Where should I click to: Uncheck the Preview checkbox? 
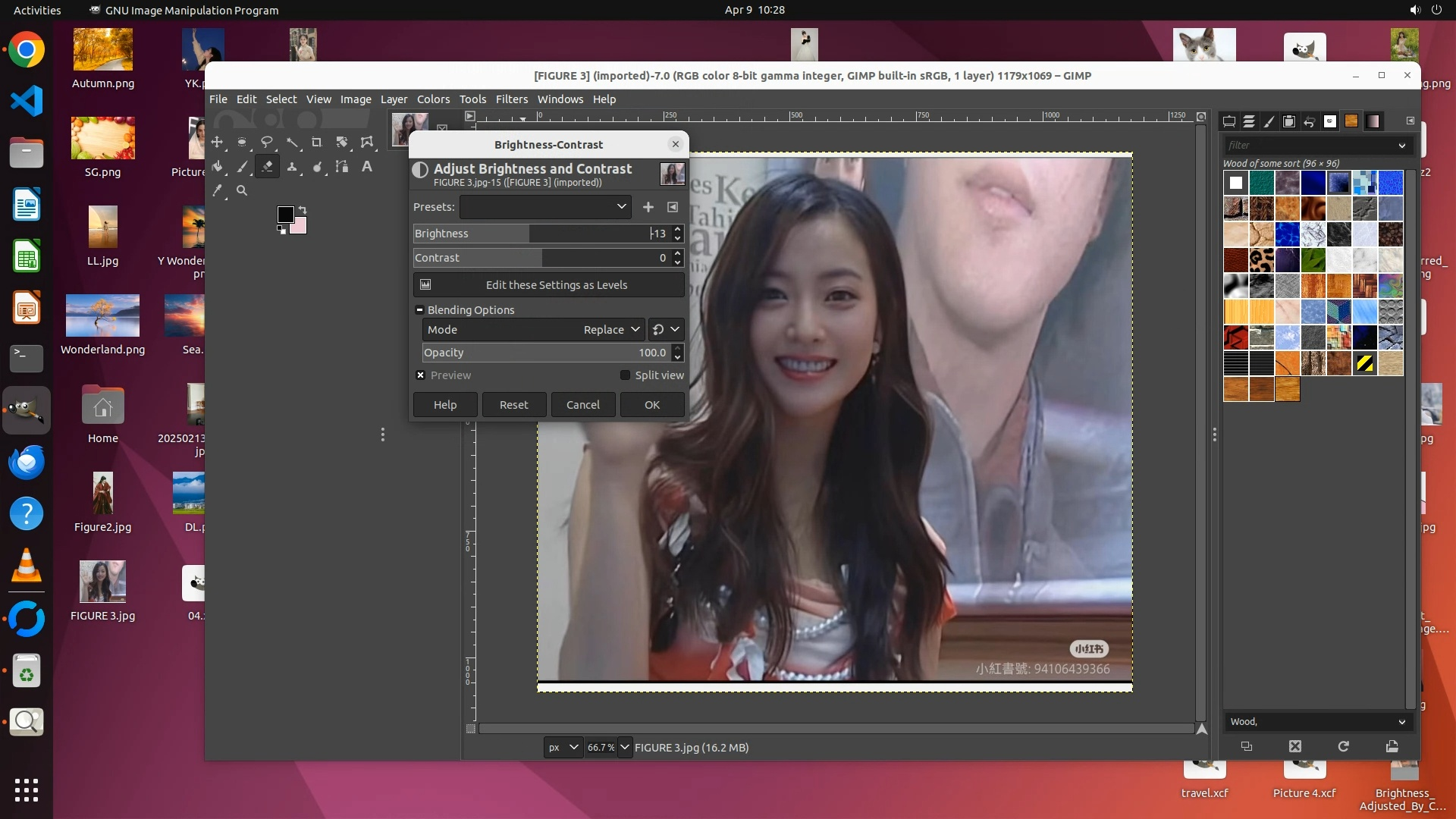421,375
